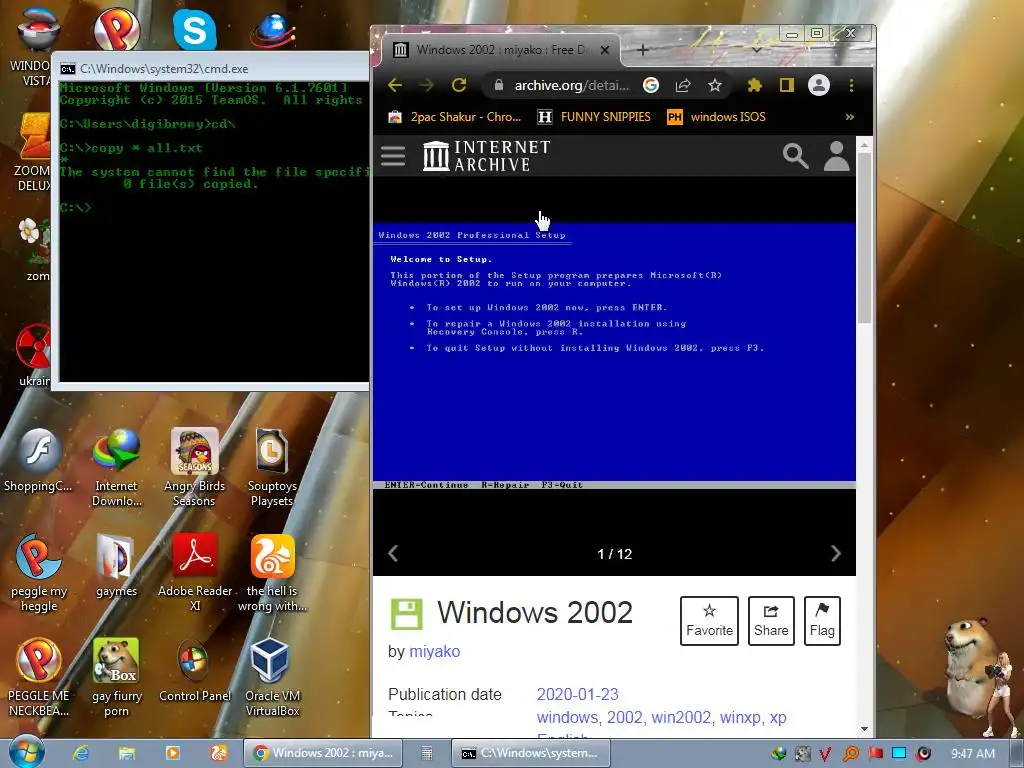Click the cmd.exe window title bar
Screen dimensions: 1024x768
point(212,69)
